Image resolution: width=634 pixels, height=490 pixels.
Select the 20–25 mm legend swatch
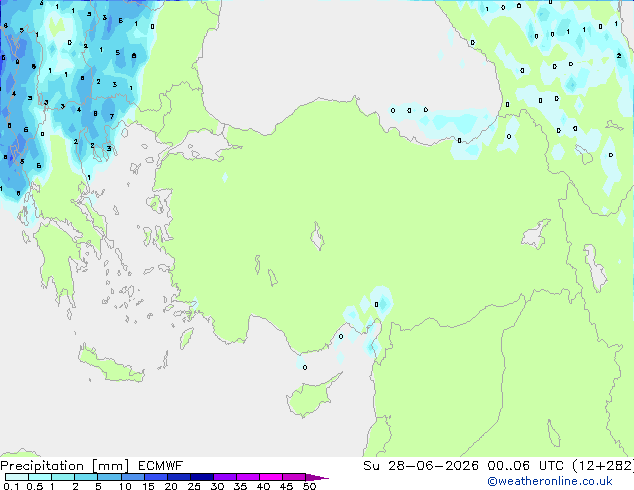pyautogui.click(x=178, y=477)
